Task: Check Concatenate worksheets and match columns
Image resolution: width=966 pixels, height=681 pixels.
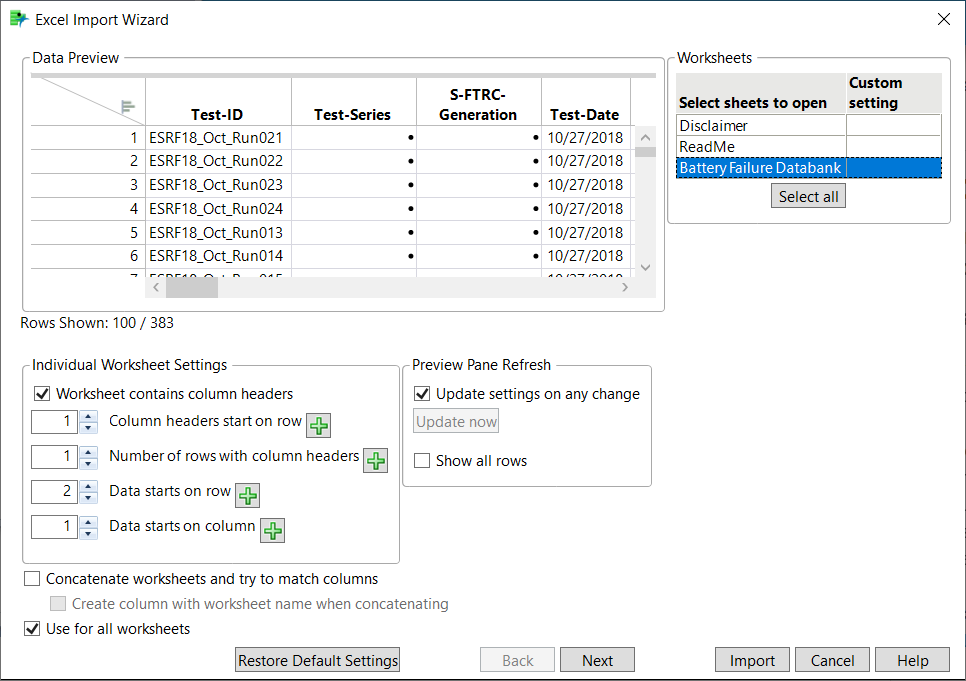Action: (x=33, y=579)
